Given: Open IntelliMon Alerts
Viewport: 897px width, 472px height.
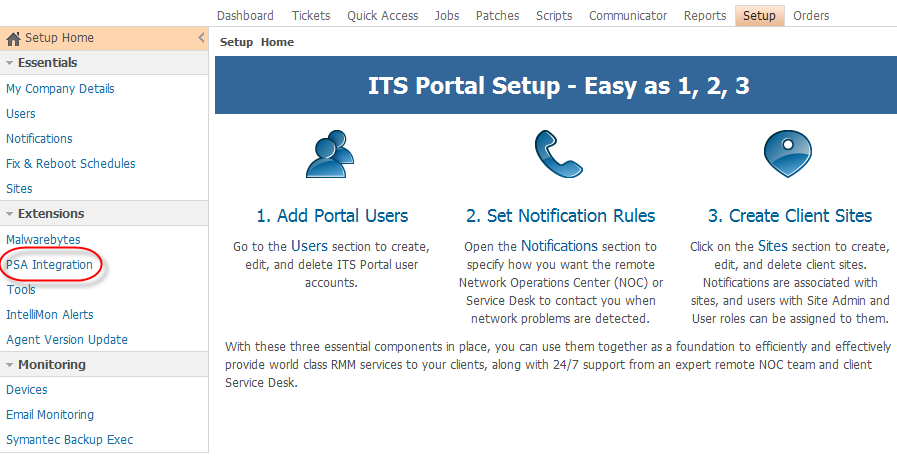Looking at the screenshot, I should [49, 315].
